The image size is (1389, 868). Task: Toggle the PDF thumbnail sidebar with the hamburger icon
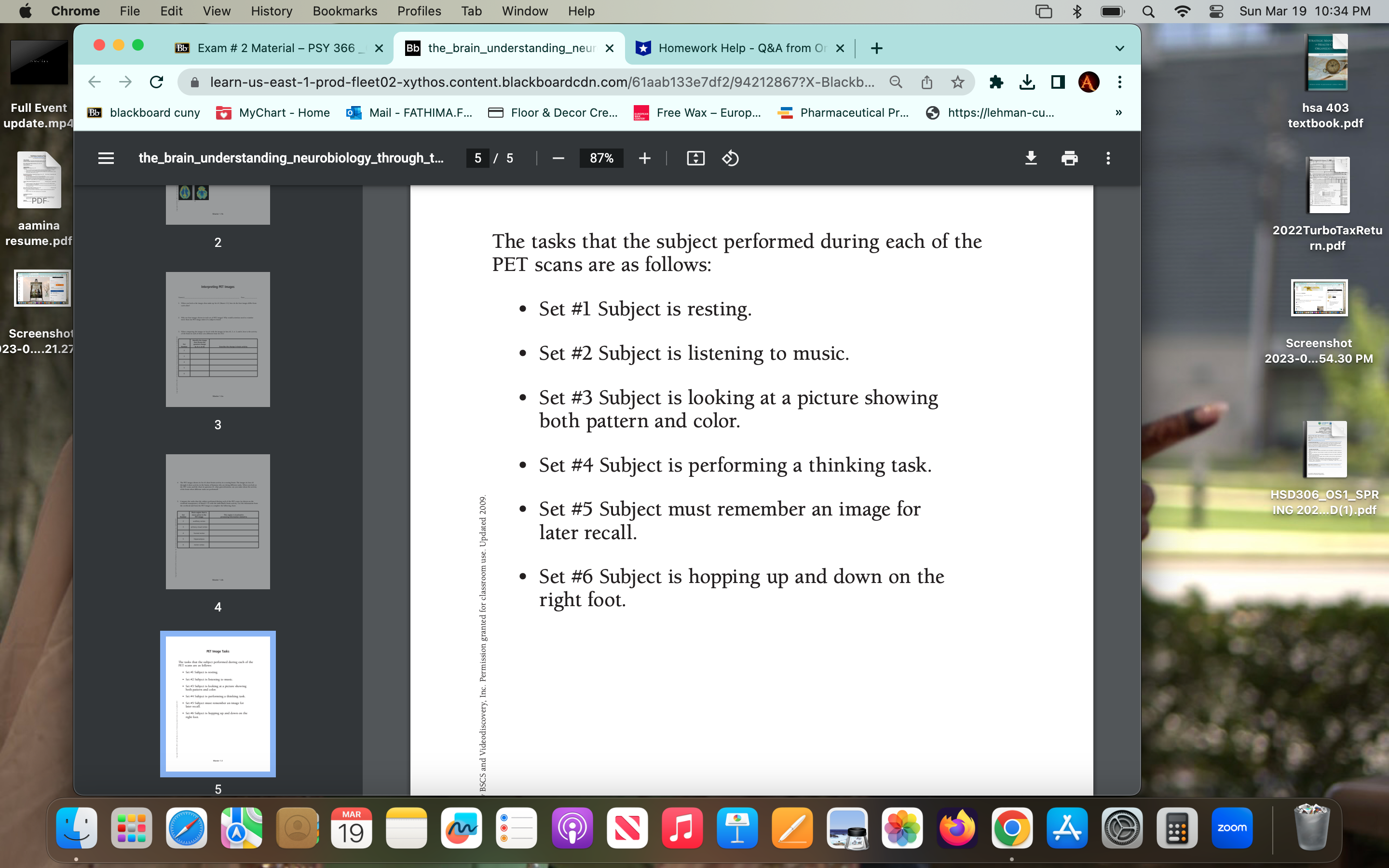[106, 159]
